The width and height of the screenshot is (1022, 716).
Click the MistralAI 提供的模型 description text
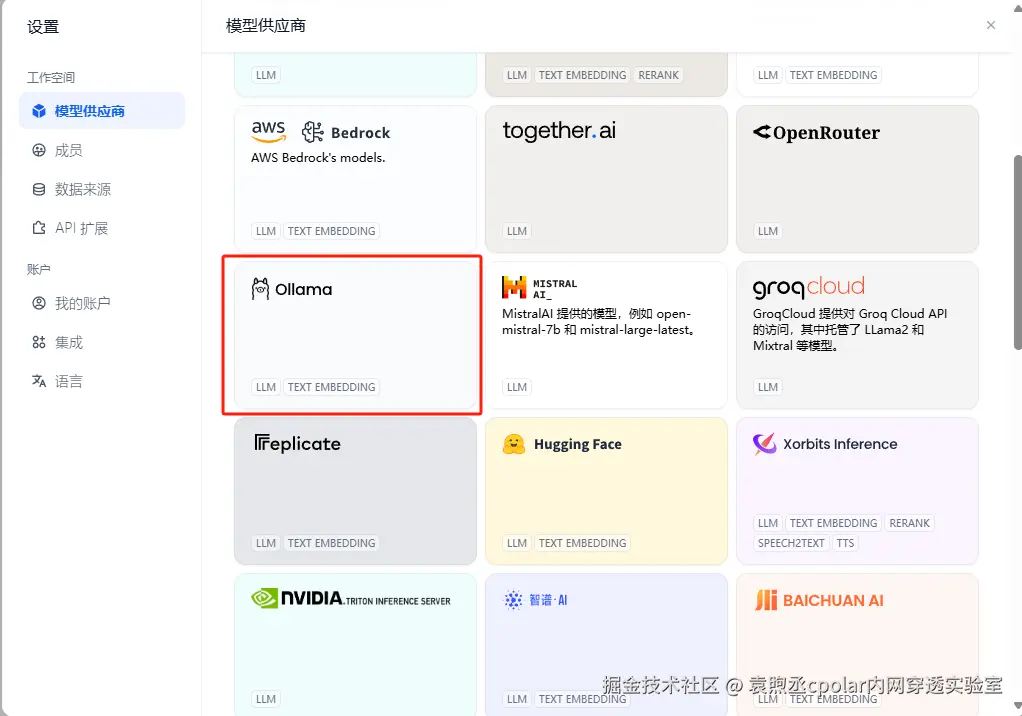(599, 322)
